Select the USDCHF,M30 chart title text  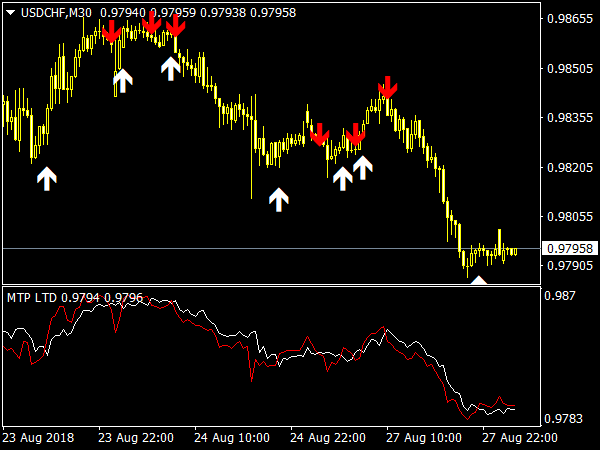[x=56, y=13]
